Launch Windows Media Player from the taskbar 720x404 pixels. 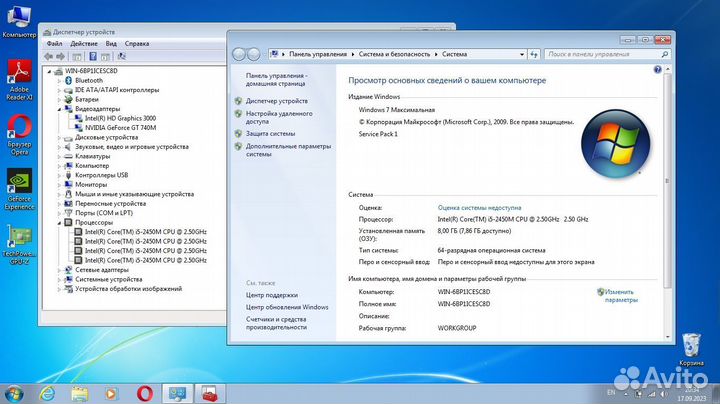111,393
